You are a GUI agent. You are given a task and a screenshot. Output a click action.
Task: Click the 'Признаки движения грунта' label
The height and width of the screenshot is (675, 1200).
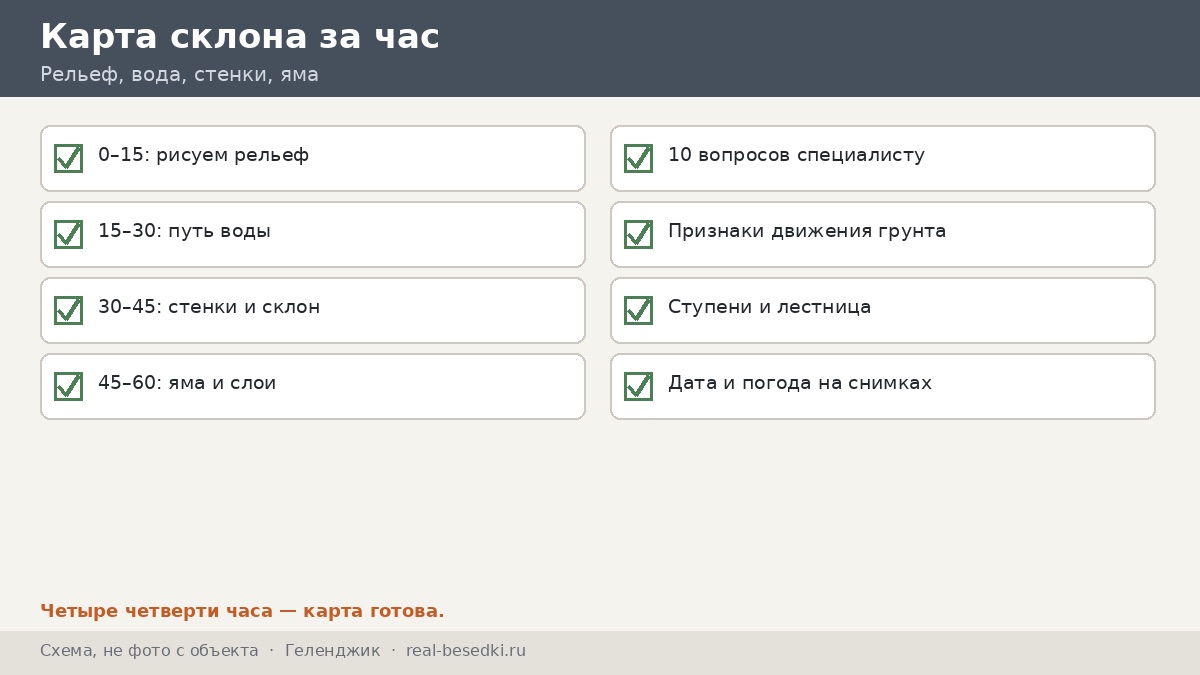tap(807, 231)
